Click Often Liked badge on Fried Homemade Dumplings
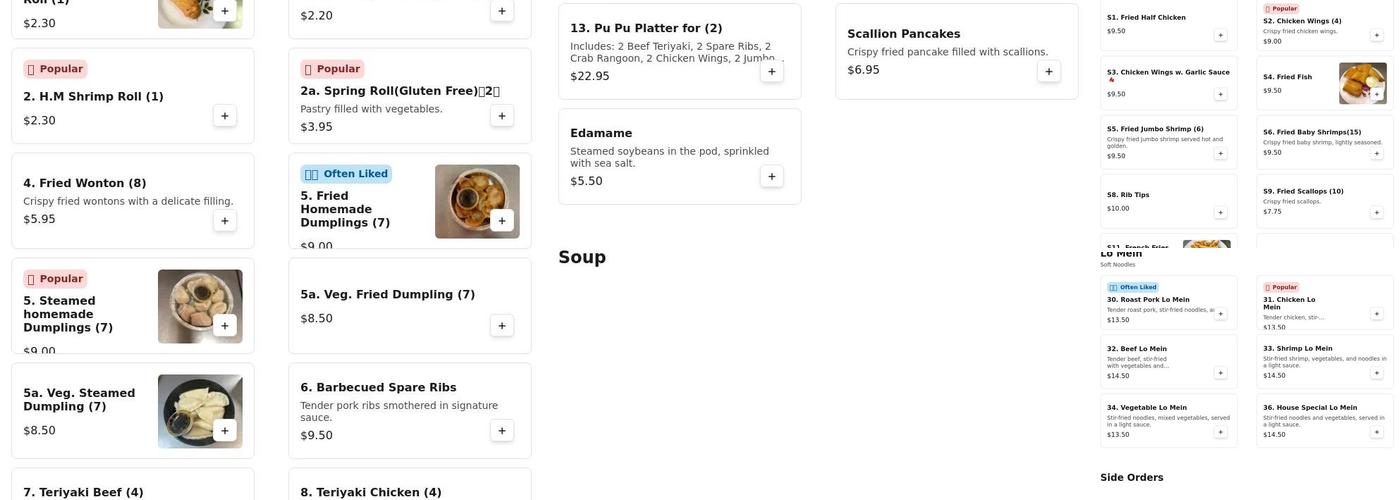This screenshot has height=500, width=1400. 346,174
